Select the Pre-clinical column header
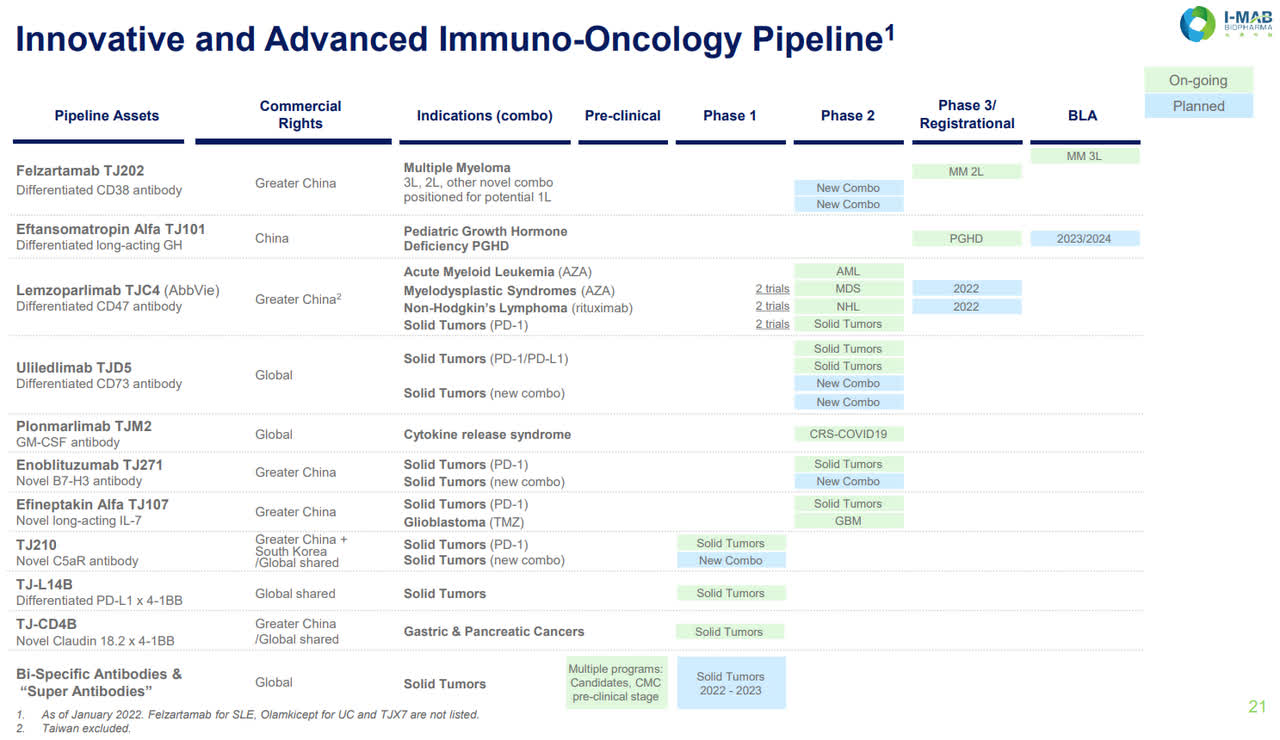This screenshot has height=740, width=1280. click(x=622, y=116)
